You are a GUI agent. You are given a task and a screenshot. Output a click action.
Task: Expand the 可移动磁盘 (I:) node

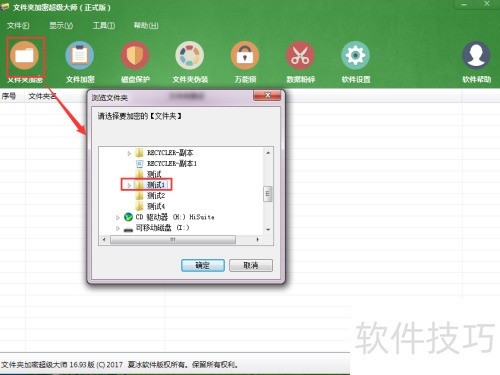tap(117, 228)
